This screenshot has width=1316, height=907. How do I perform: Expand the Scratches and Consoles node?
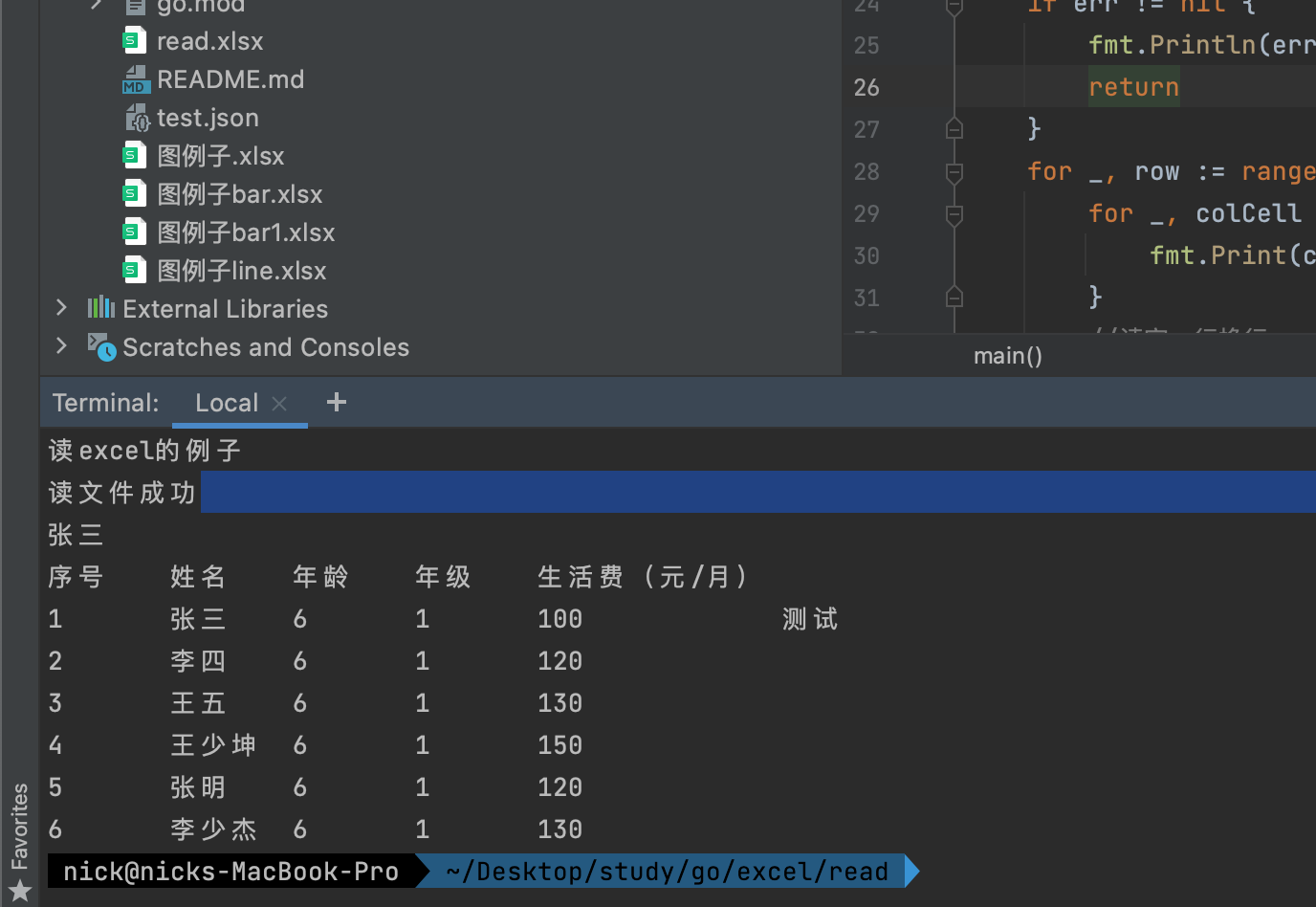[x=61, y=346]
